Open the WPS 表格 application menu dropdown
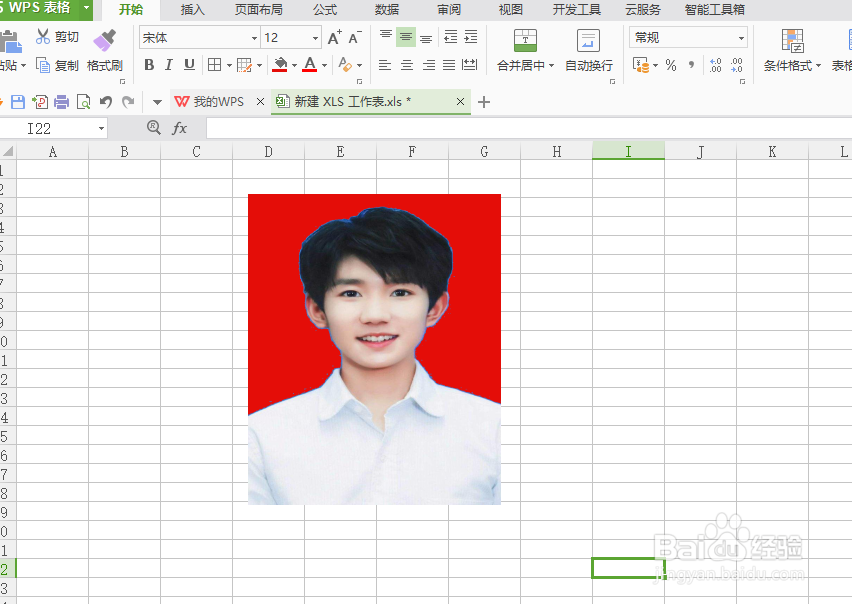This screenshot has width=852, height=604. pos(86,8)
